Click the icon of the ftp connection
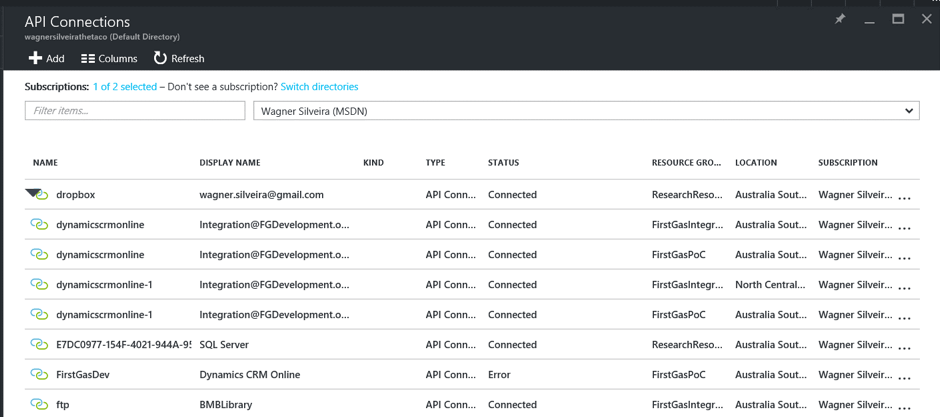The height and width of the screenshot is (417, 940). tap(39, 404)
